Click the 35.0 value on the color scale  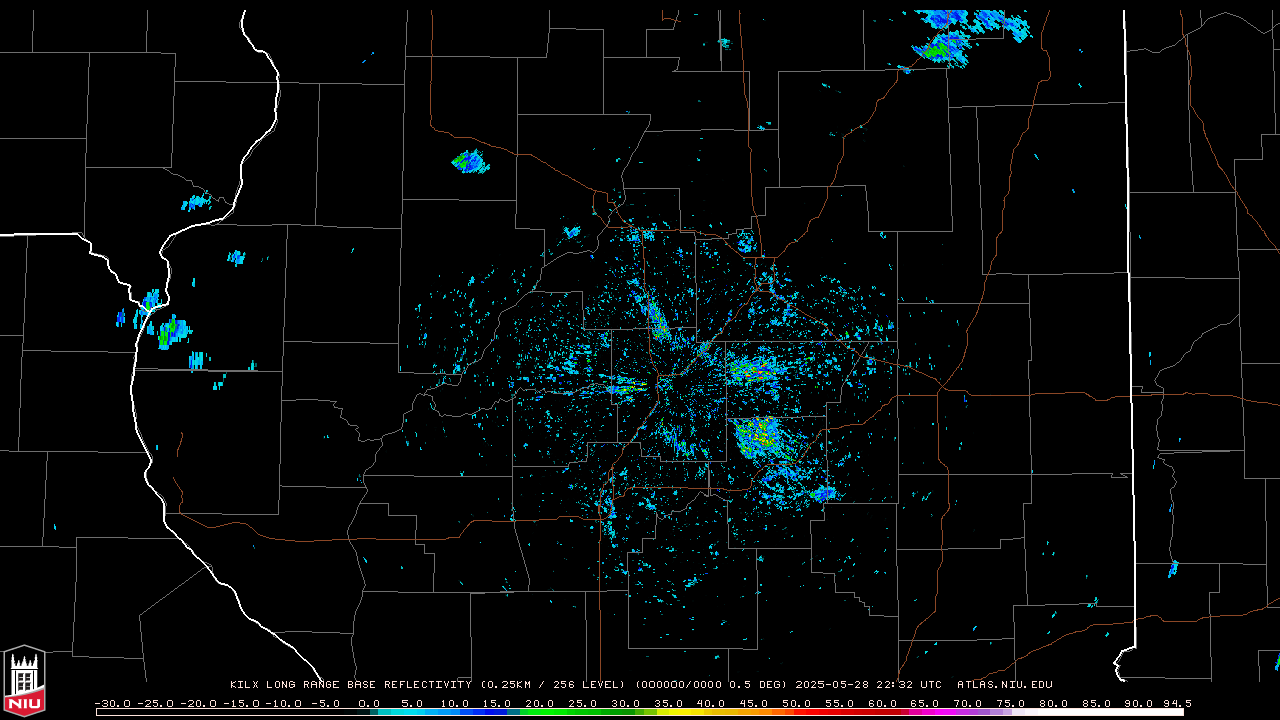[668, 704]
